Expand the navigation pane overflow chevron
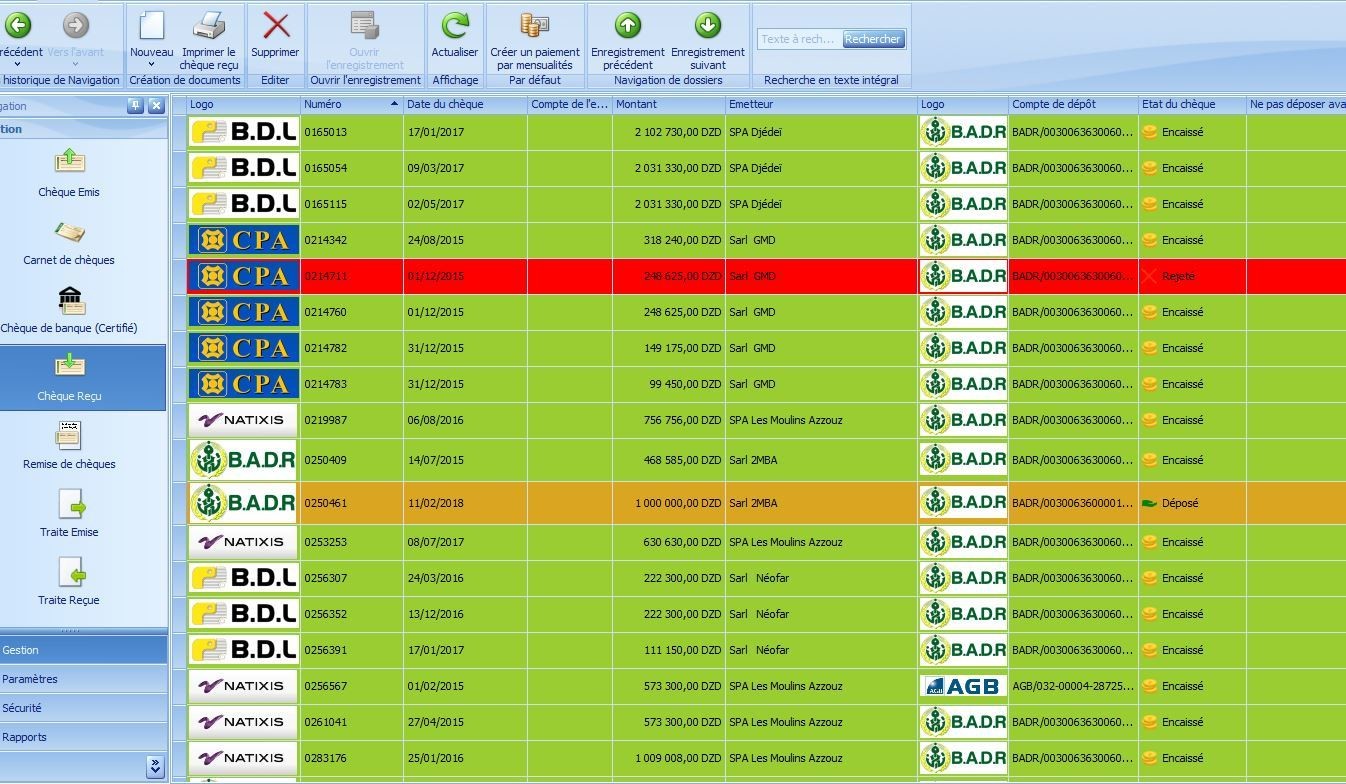 coord(155,767)
